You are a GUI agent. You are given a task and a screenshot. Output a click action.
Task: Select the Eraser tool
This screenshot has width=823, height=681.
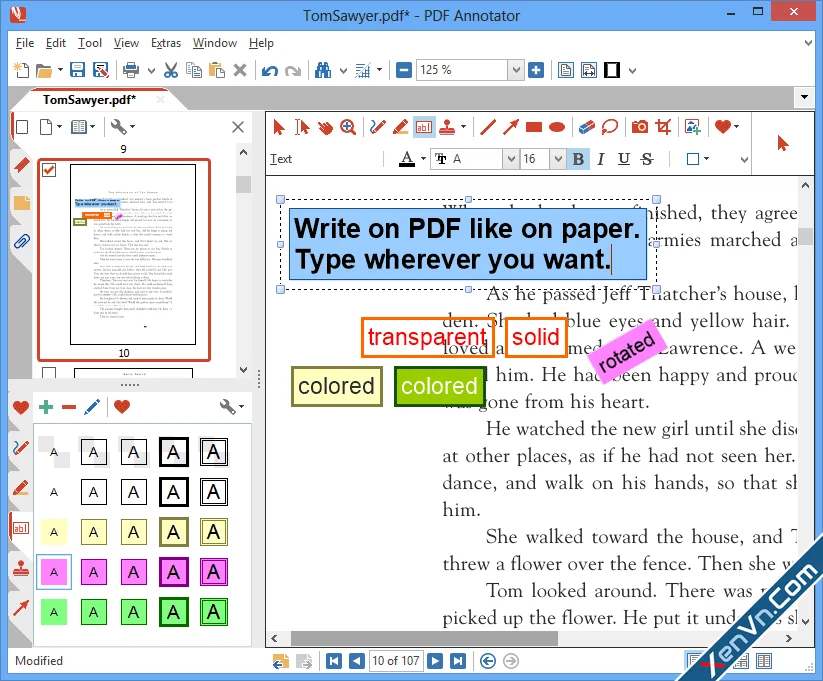pos(586,127)
